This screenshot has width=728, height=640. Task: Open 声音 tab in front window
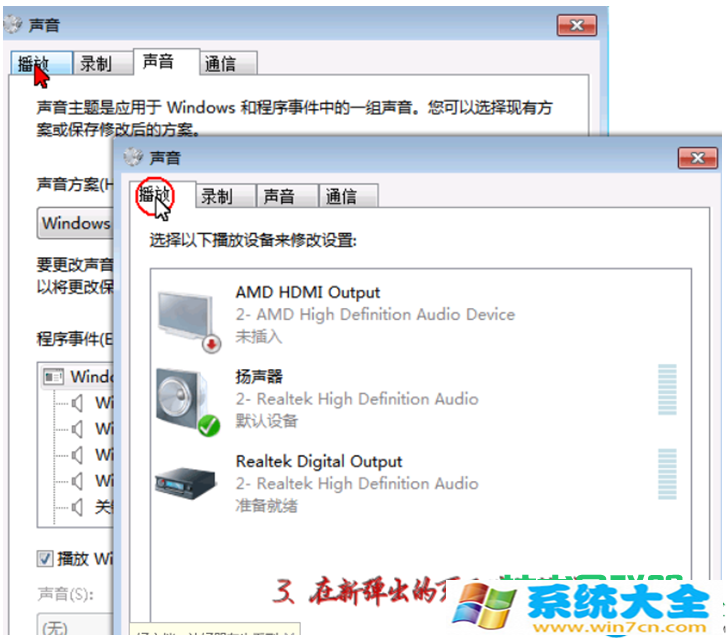point(287,196)
